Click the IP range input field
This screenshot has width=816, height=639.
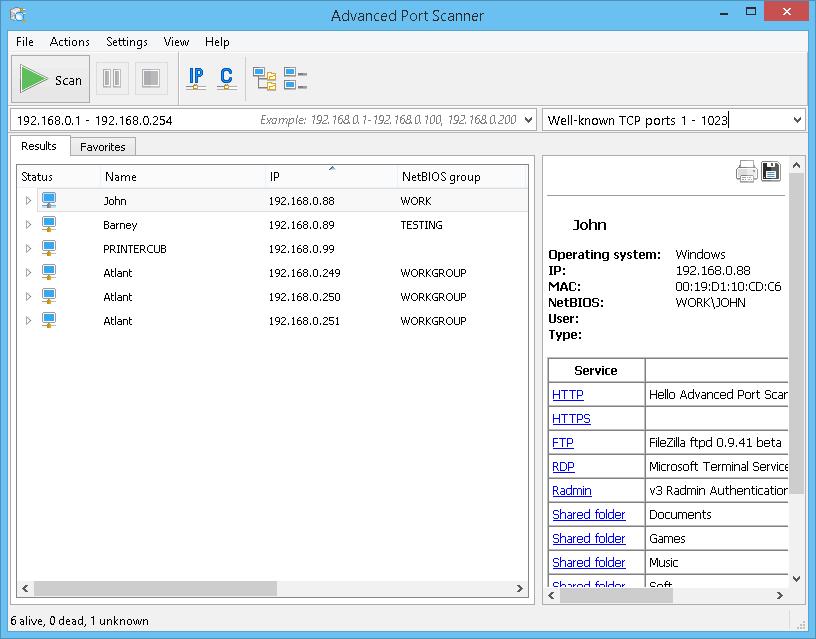130,120
